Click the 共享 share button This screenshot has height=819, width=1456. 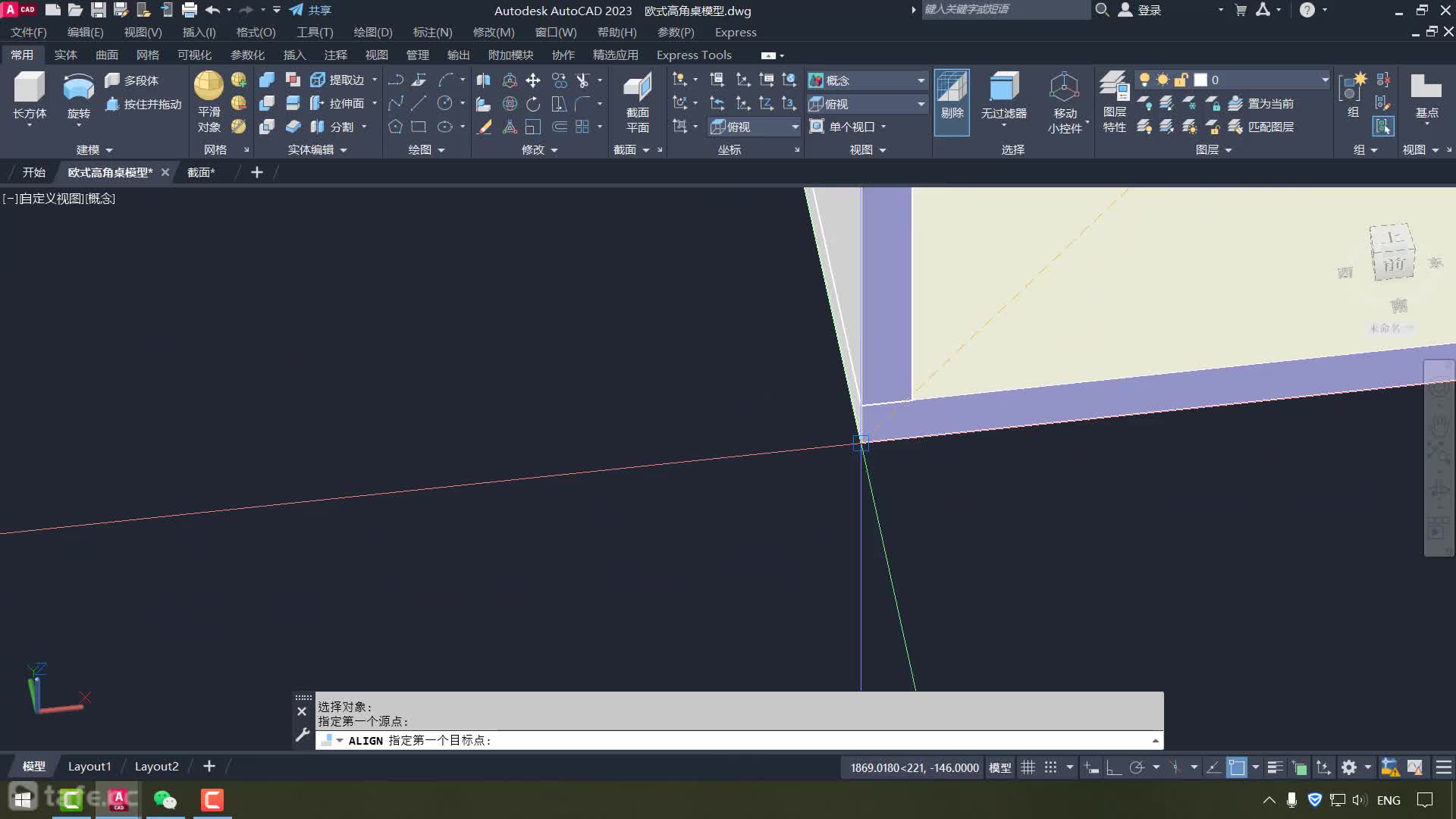(x=311, y=10)
